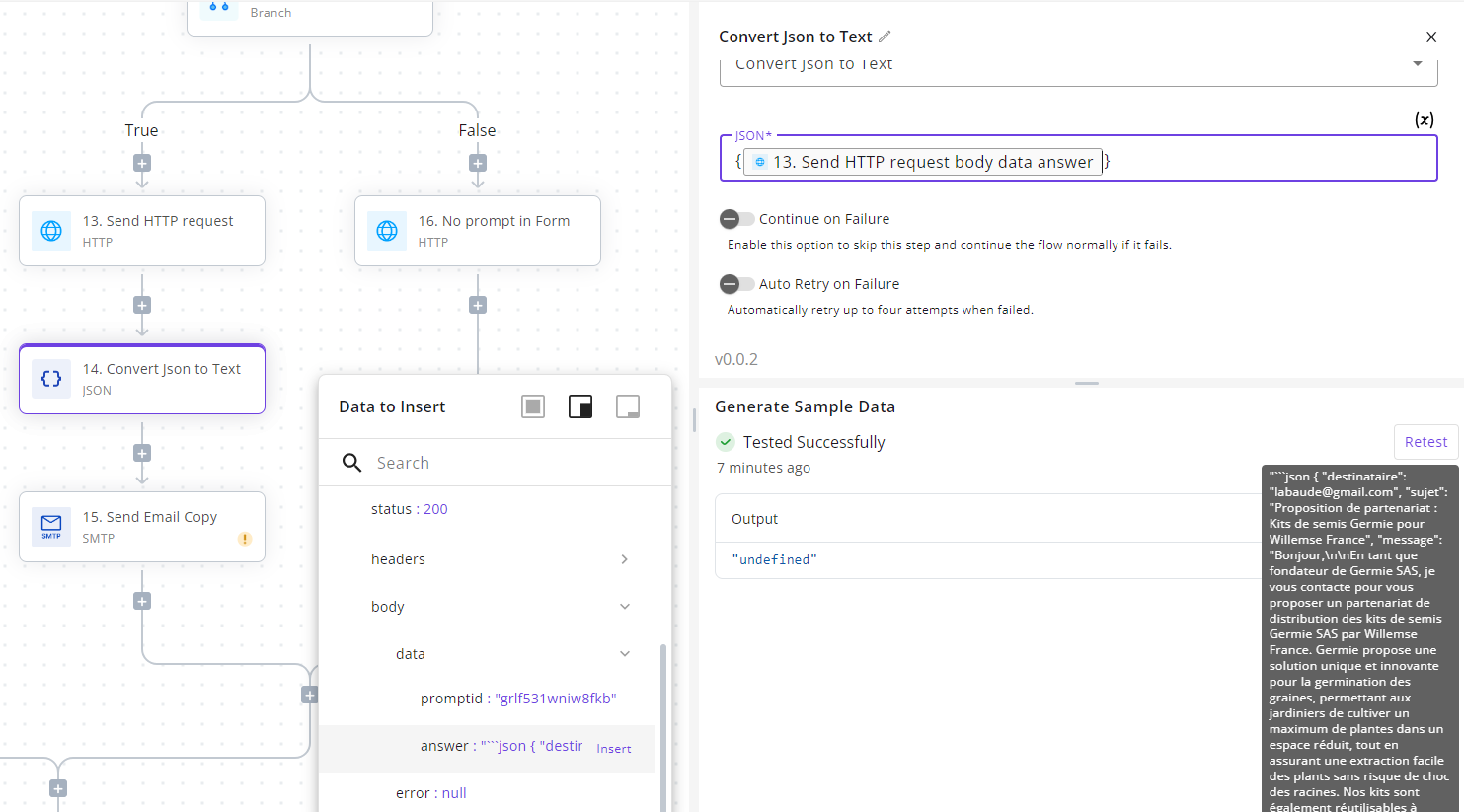This screenshot has height=812, width=1464.
Task: Close the Convert Json to Text panel
Action: point(1431,37)
